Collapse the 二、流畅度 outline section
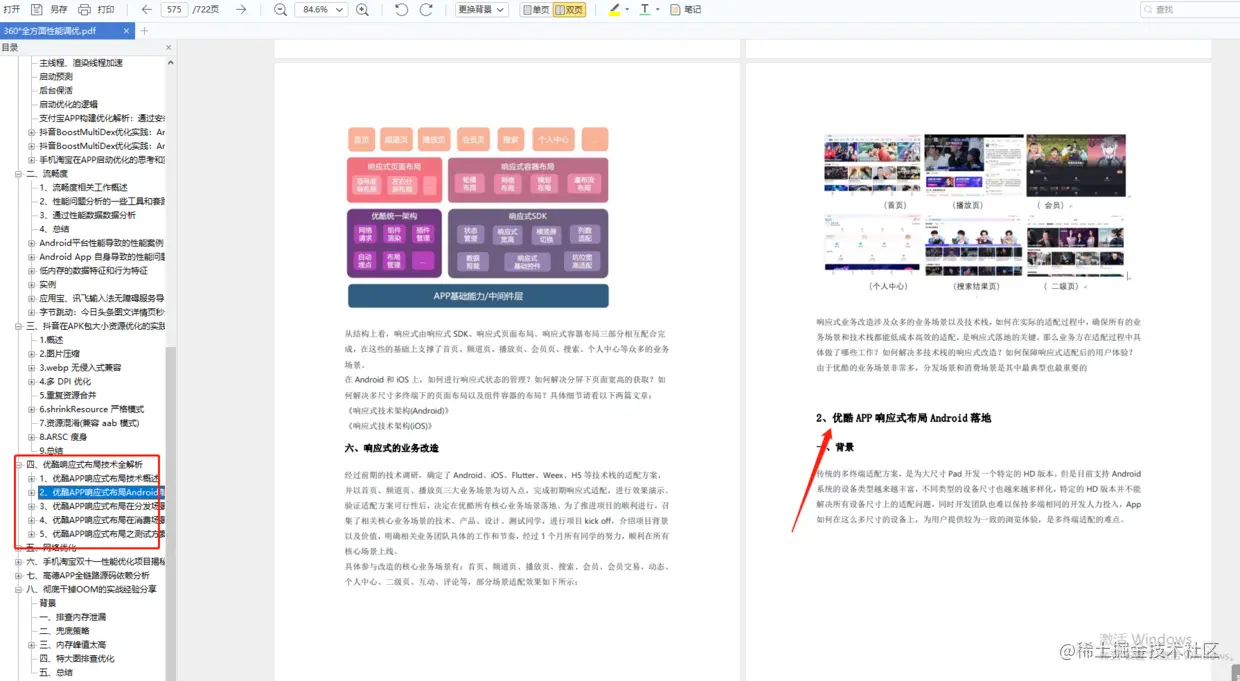 pos(18,174)
